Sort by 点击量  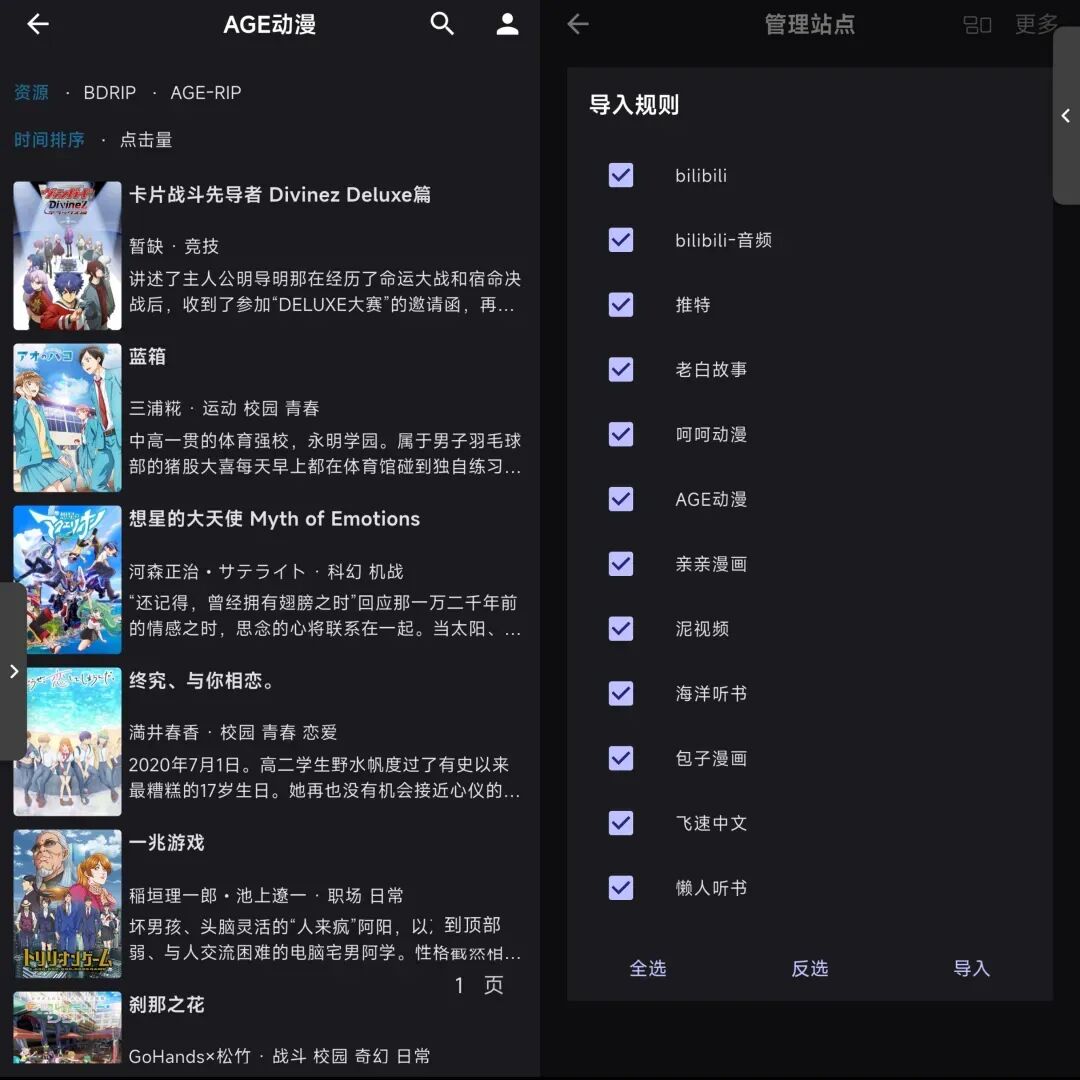pyautogui.click(x=146, y=140)
